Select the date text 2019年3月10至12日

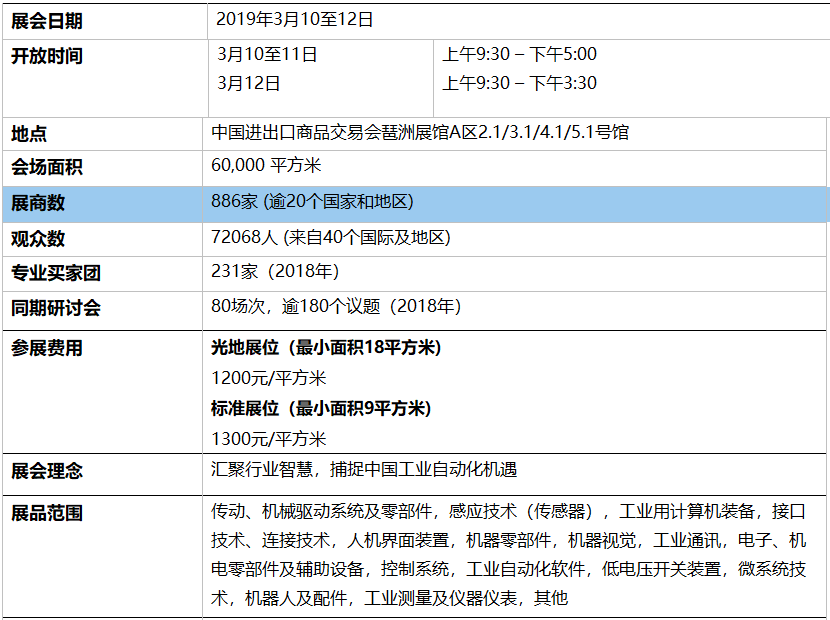point(295,20)
